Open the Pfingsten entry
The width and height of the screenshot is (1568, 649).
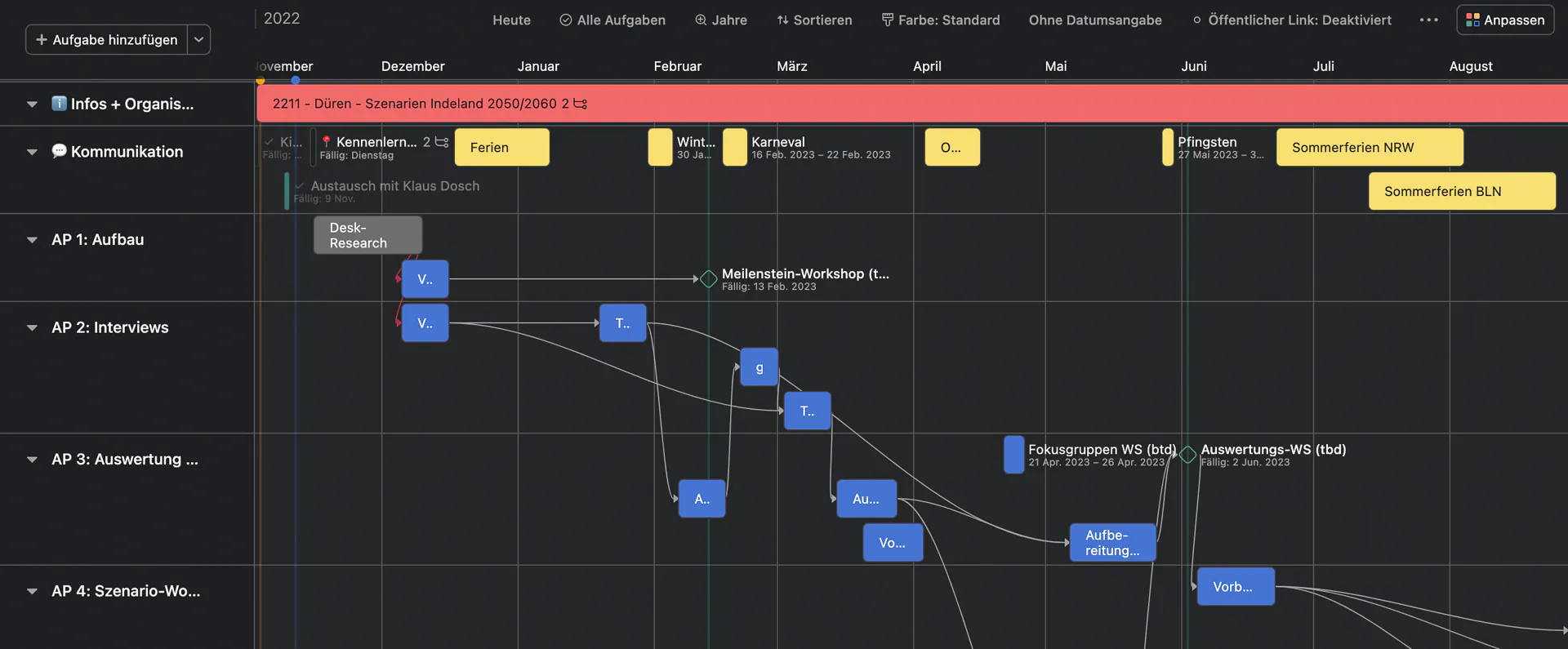tap(1168, 148)
